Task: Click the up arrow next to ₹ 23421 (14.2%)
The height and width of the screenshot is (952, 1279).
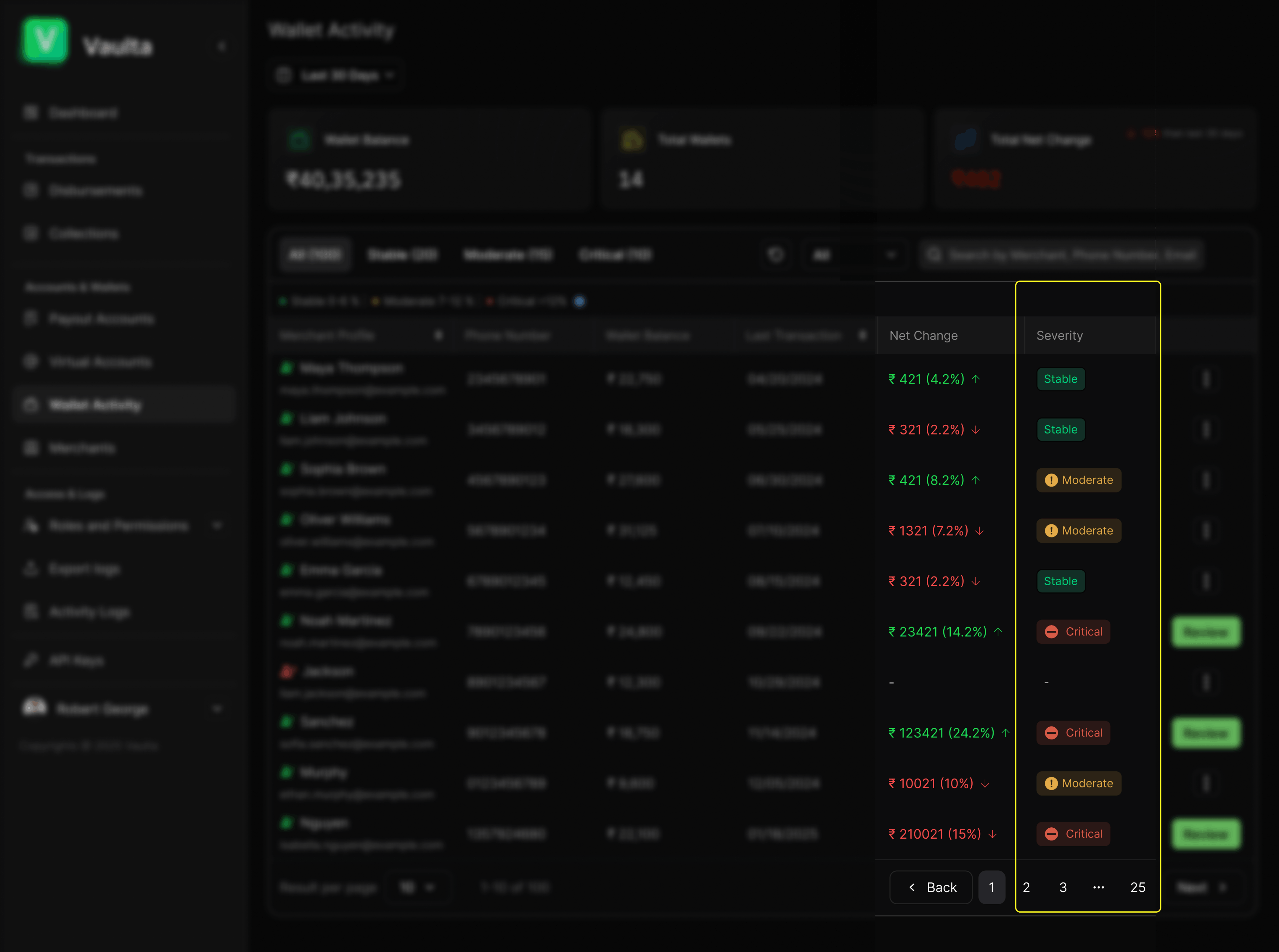Action: tap(998, 632)
